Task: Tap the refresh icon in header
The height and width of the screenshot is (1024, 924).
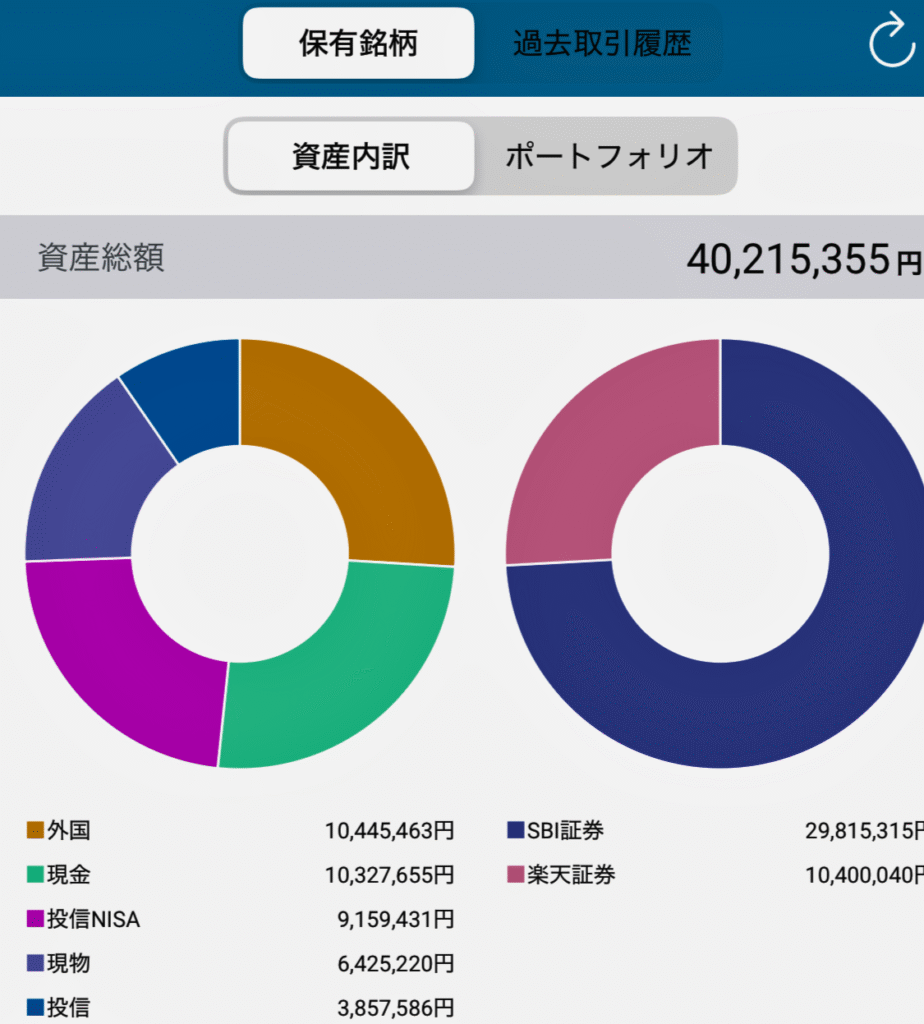Action: tap(891, 43)
